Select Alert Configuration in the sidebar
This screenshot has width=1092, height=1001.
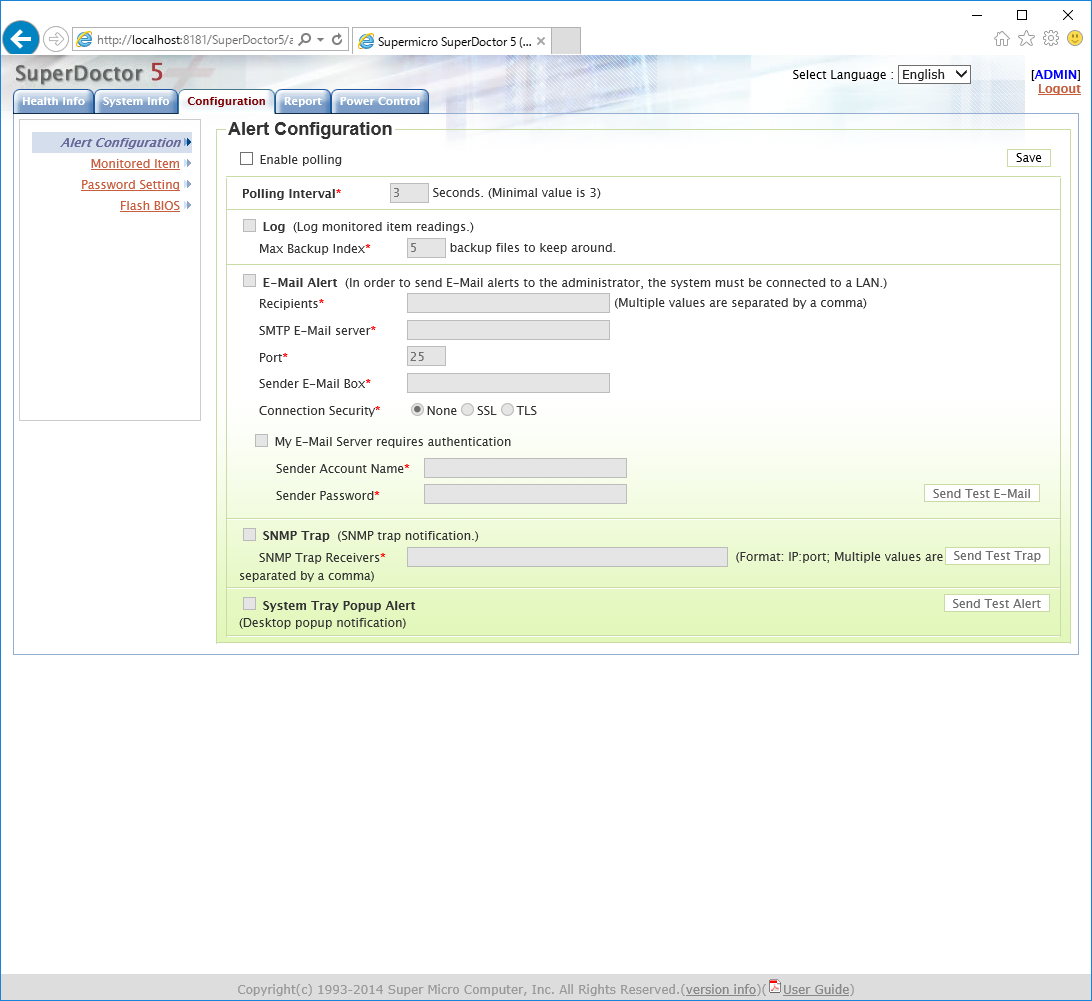120,142
